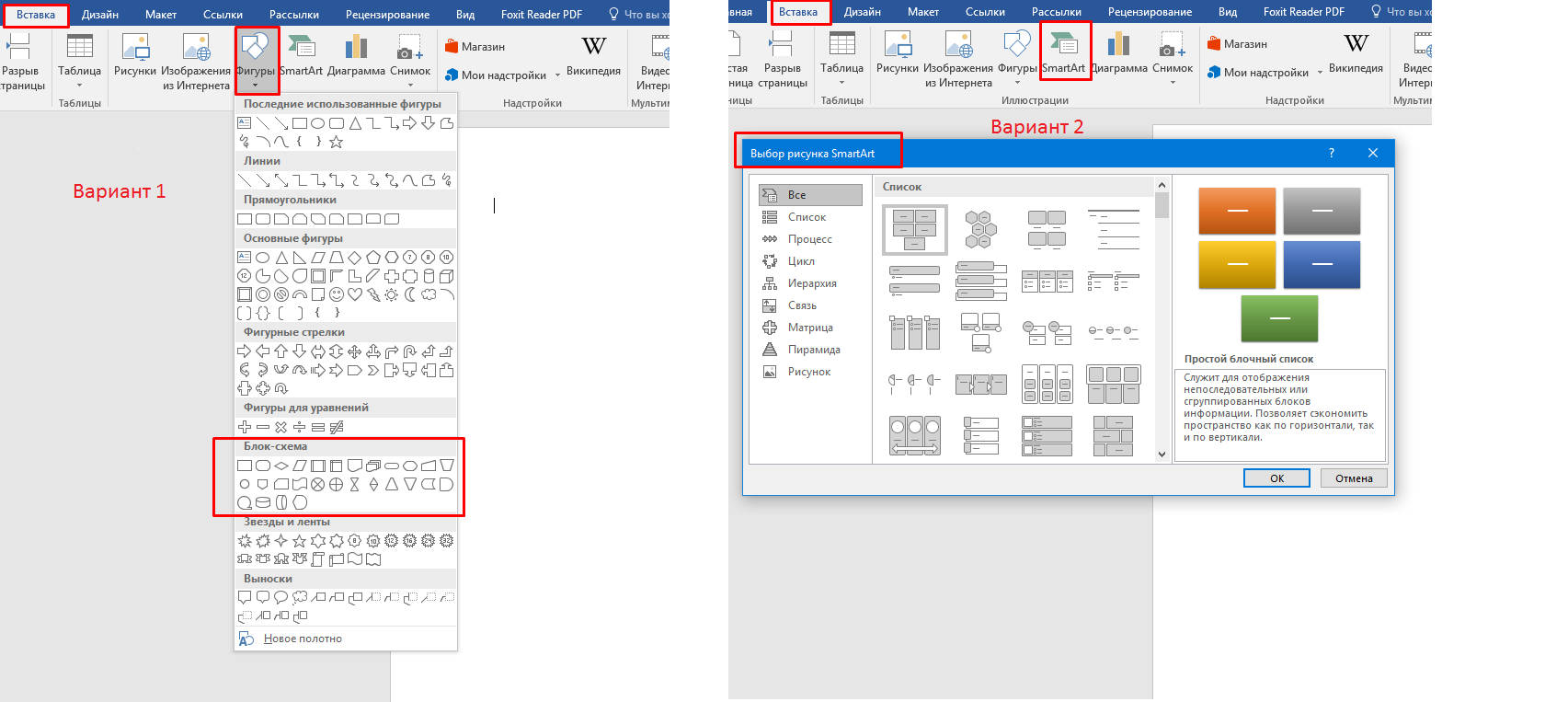
Task: Choose the U-turn arrow shape
Action: 409,351
